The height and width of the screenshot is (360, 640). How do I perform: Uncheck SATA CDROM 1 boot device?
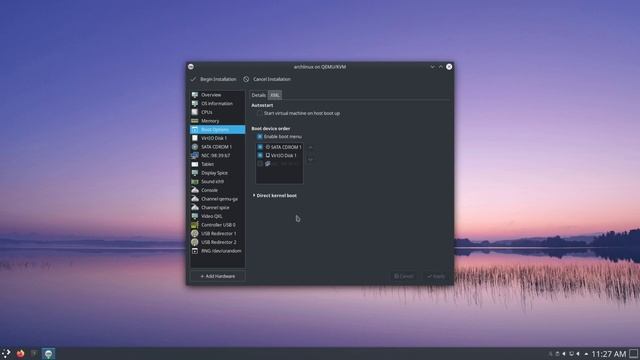point(260,147)
